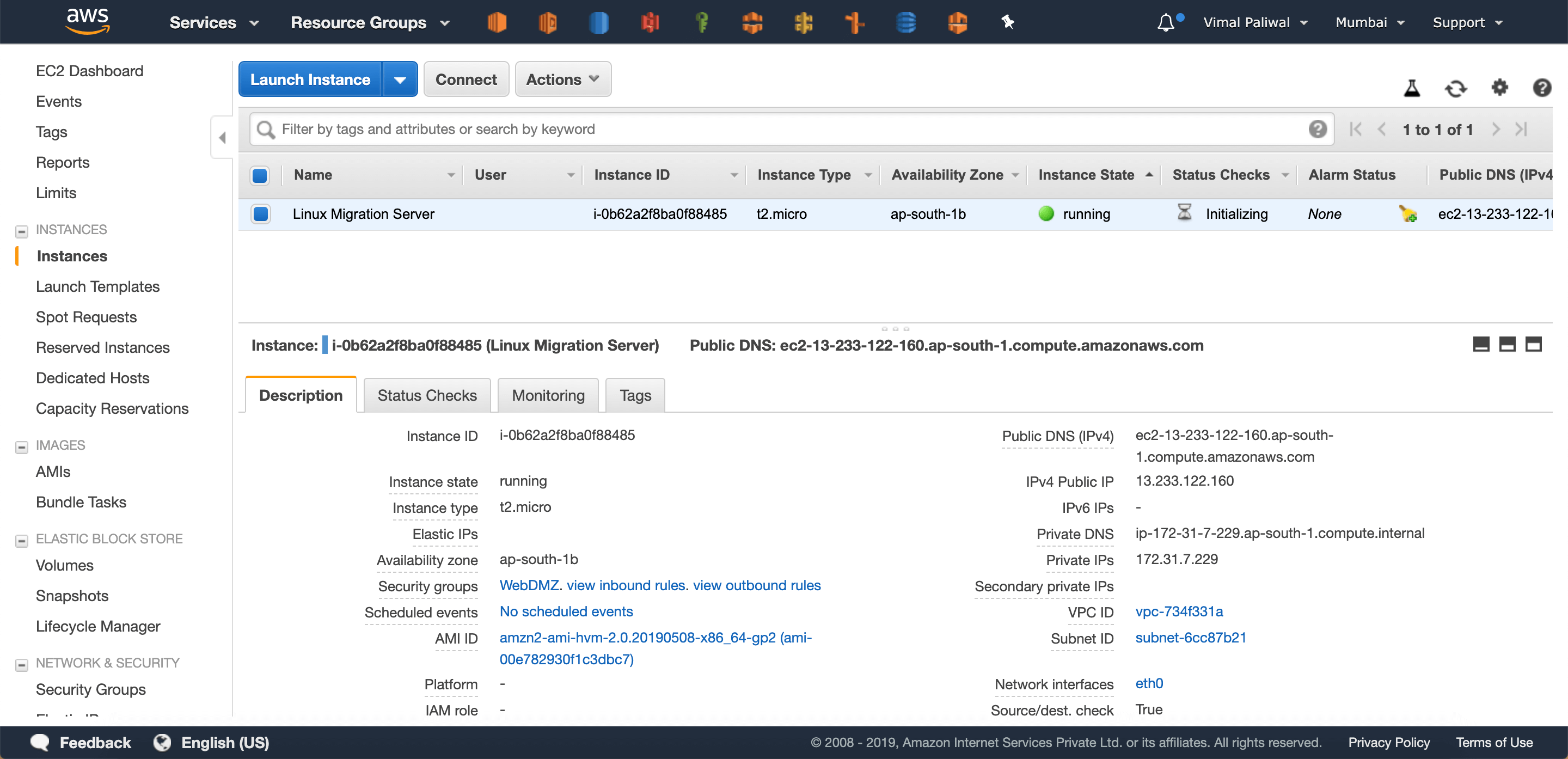
Task: Open the orange signpost Route 53 shortcut
Action: pos(855,22)
